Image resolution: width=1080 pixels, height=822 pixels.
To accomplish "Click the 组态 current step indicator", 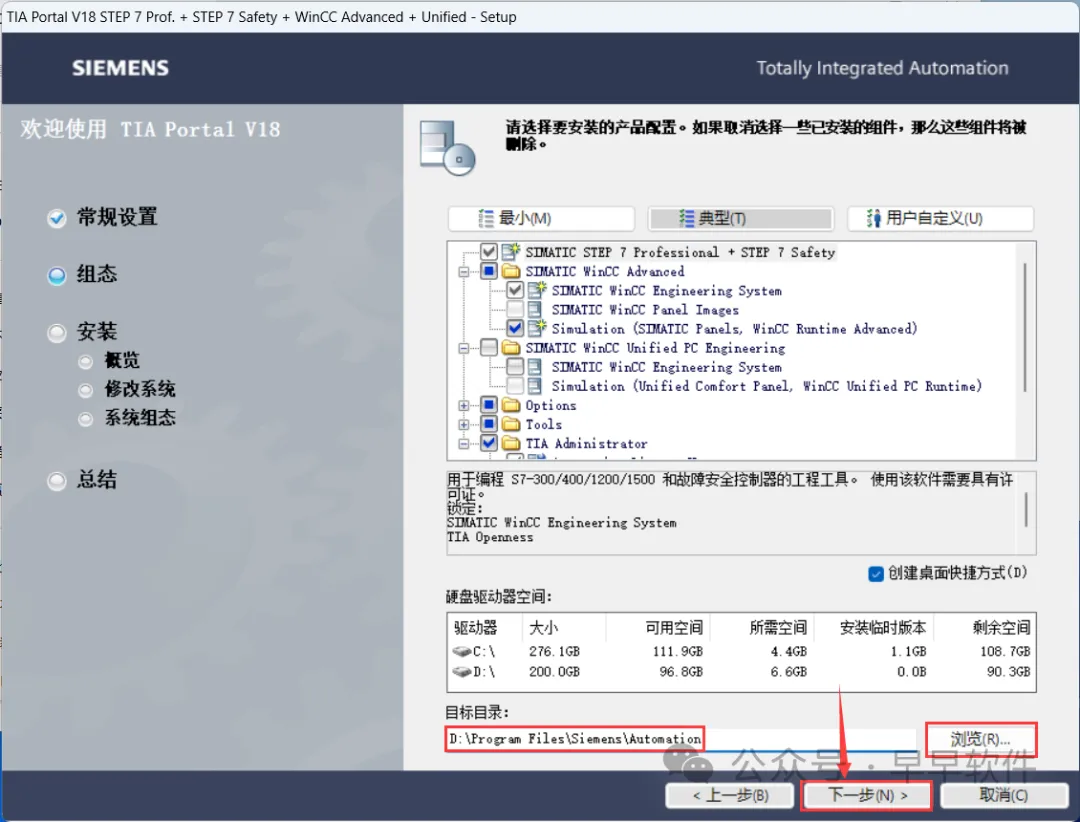I will coord(57,276).
